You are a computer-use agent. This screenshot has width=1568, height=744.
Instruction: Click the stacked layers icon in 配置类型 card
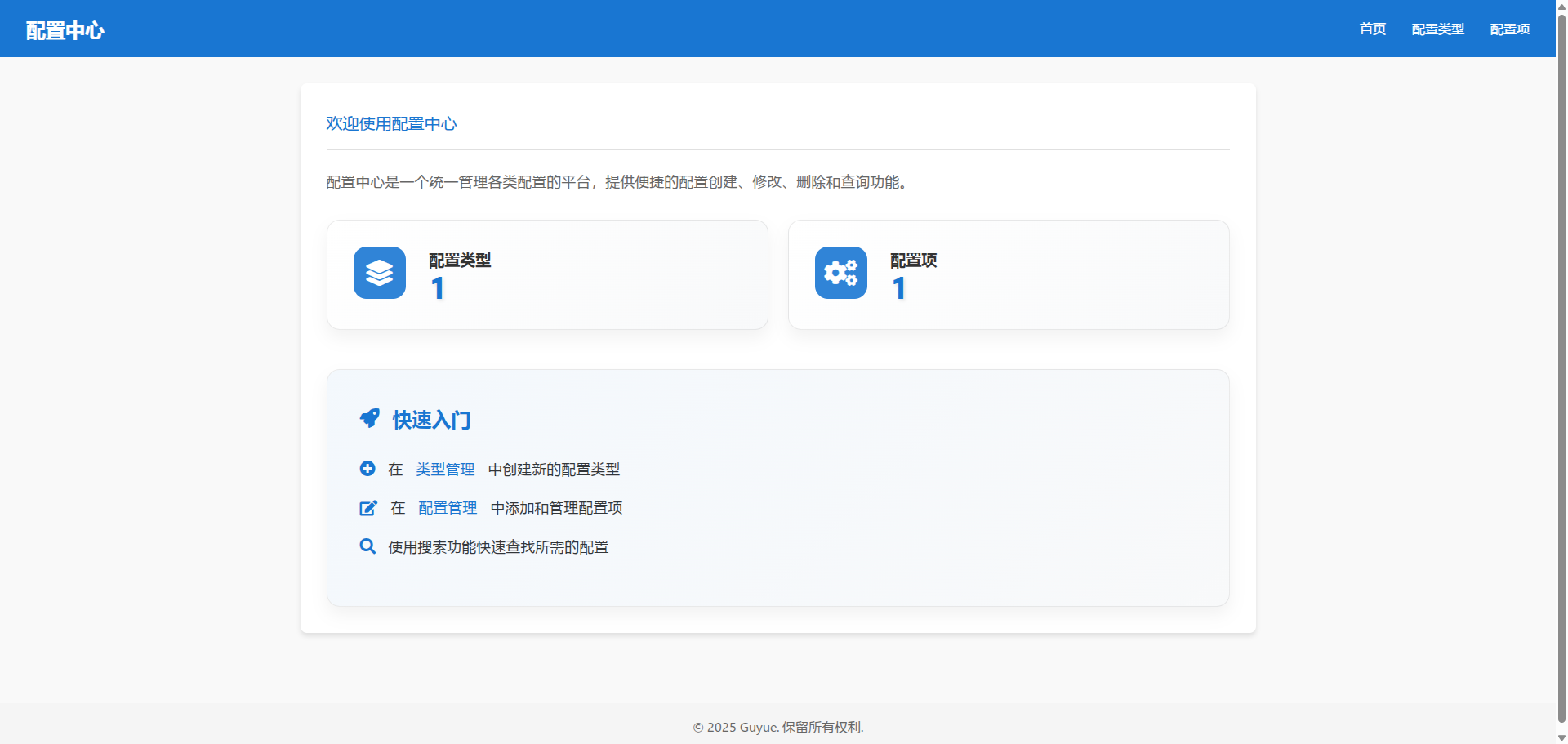[379, 273]
